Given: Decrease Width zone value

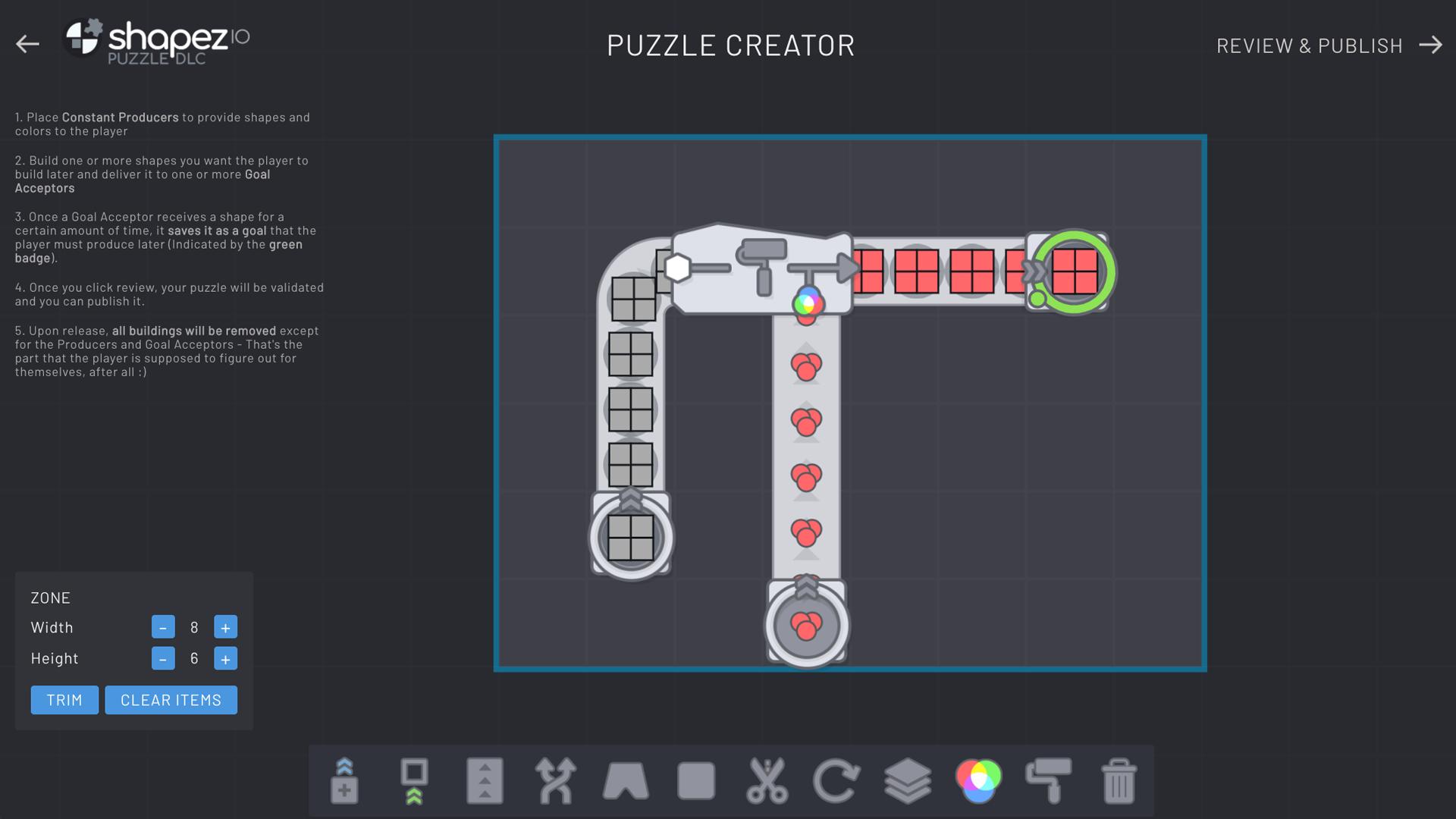Looking at the screenshot, I should pos(163,627).
